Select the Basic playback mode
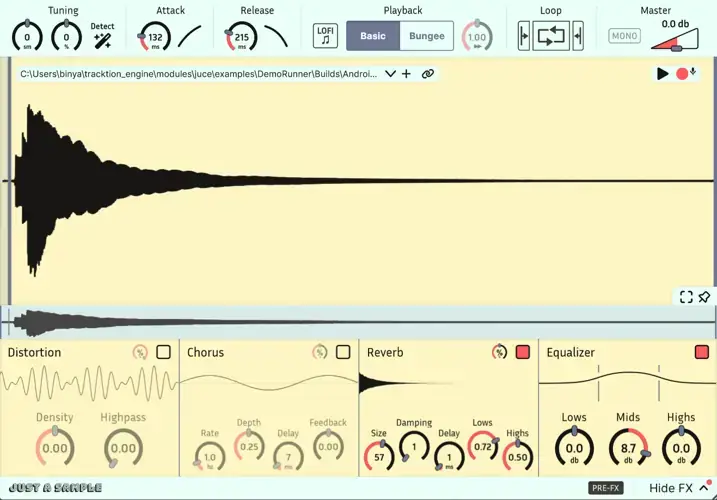The image size is (717, 500). tap(372, 36)
